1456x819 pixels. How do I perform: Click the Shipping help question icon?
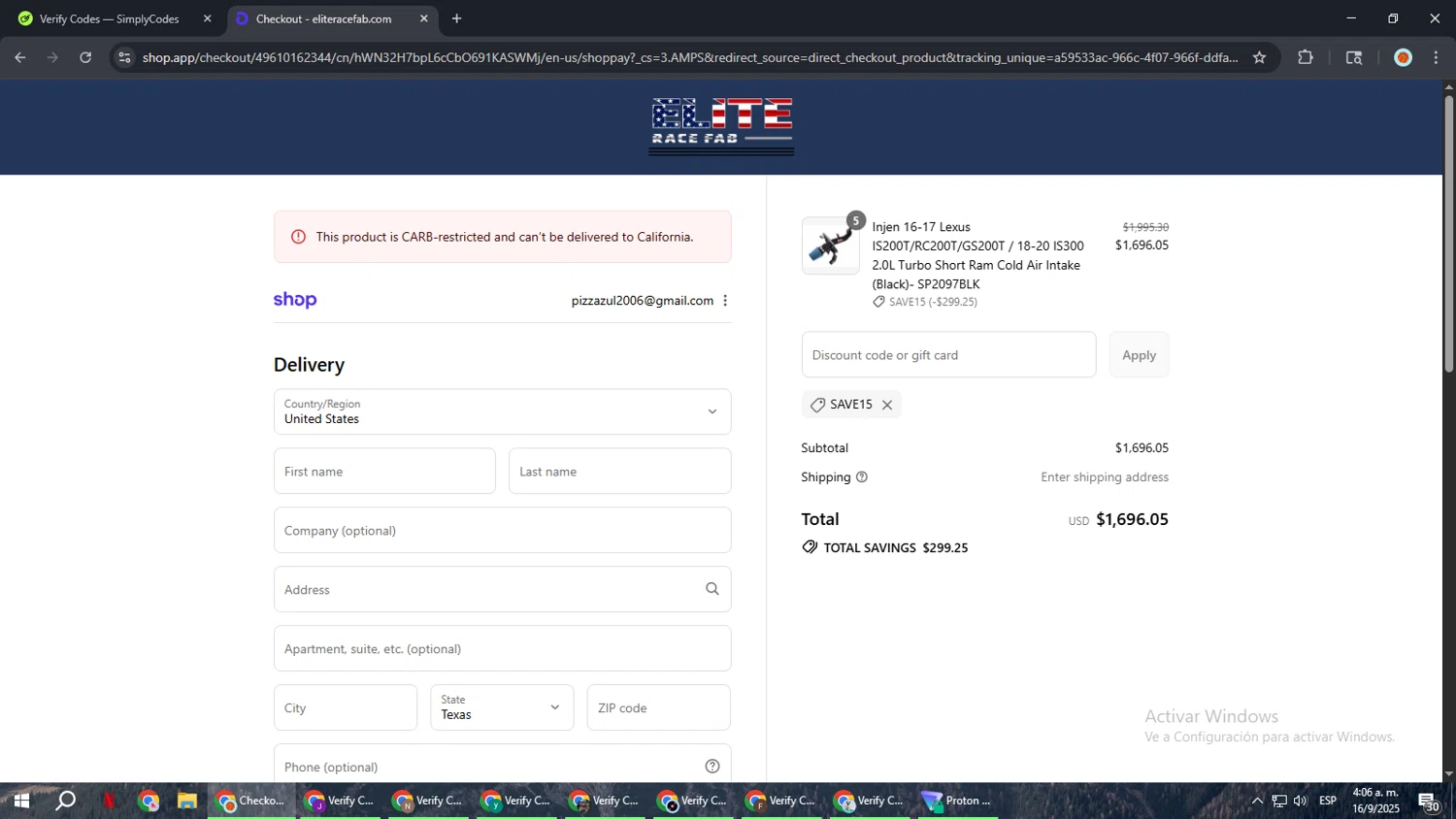(x=862, y=477)
